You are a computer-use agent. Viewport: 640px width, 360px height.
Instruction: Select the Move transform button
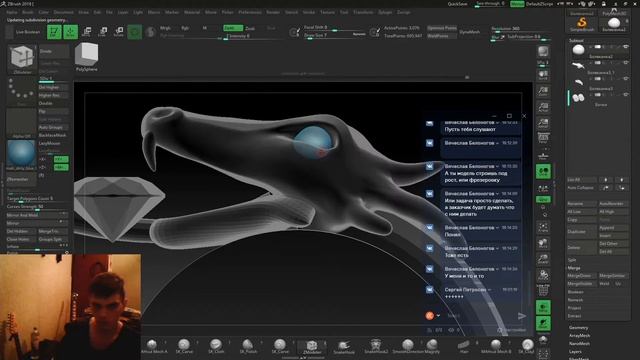[x=87, y=32]
